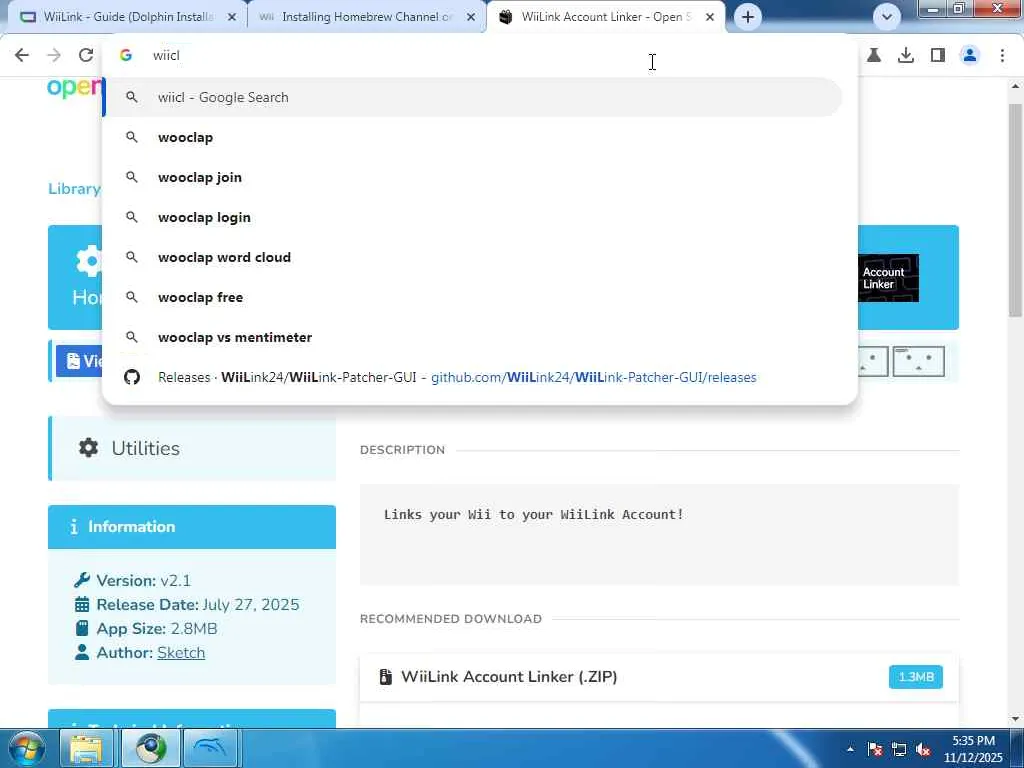This screenshot has height=768, width=1024.
Task: Open the browser downloads icon
Action: [905, 56]
